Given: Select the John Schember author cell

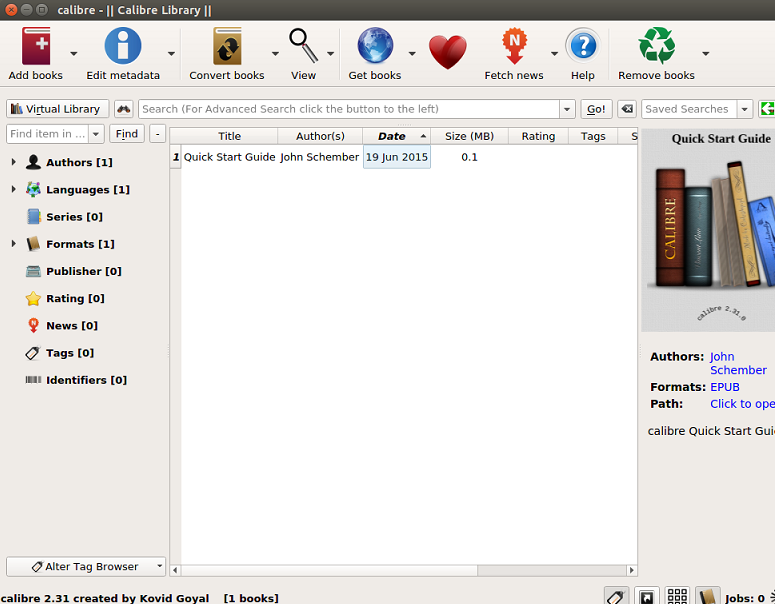Looking at the screenshot, I should point(320,157).
